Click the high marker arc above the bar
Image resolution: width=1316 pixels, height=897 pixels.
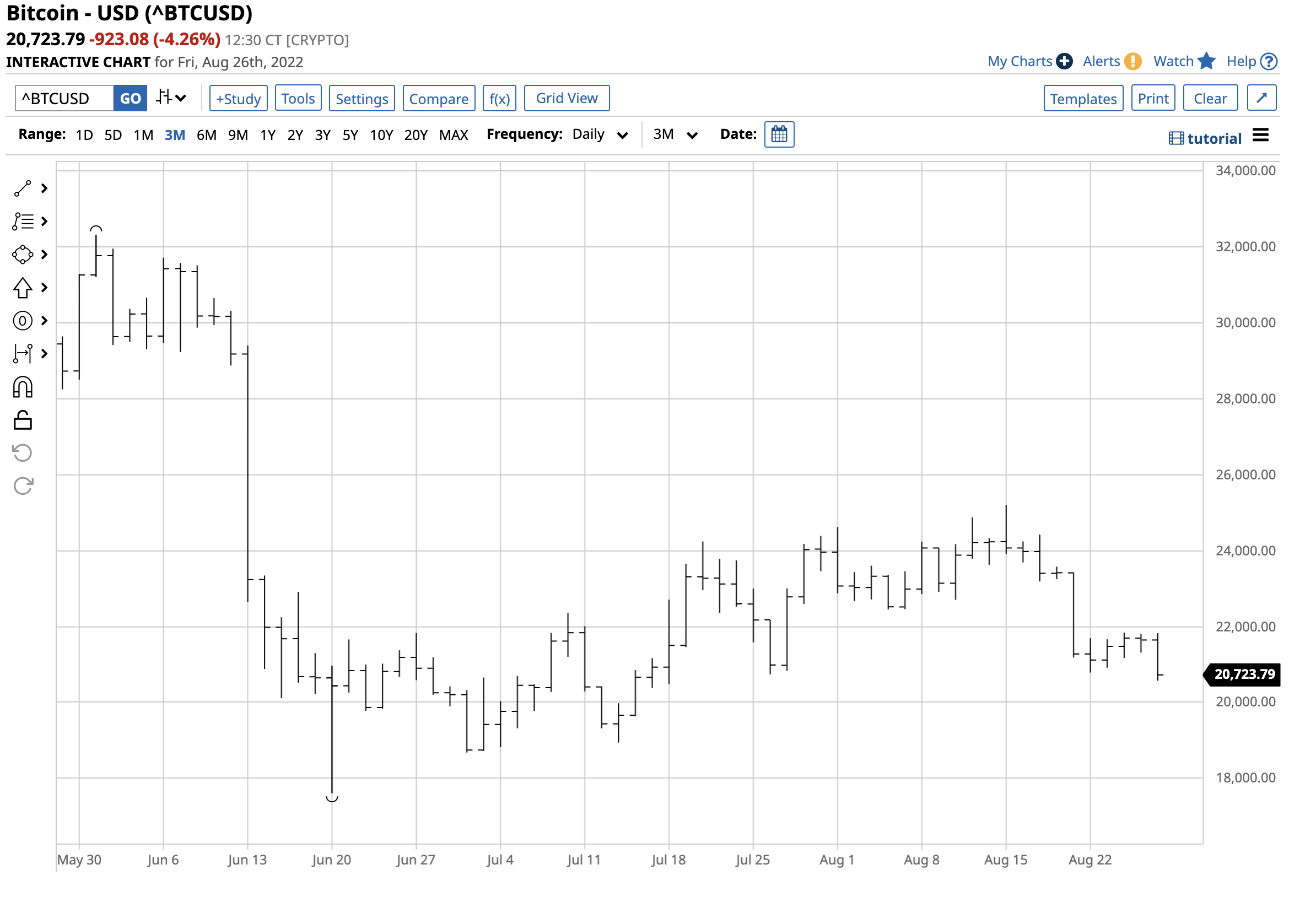tap(96, 229)
